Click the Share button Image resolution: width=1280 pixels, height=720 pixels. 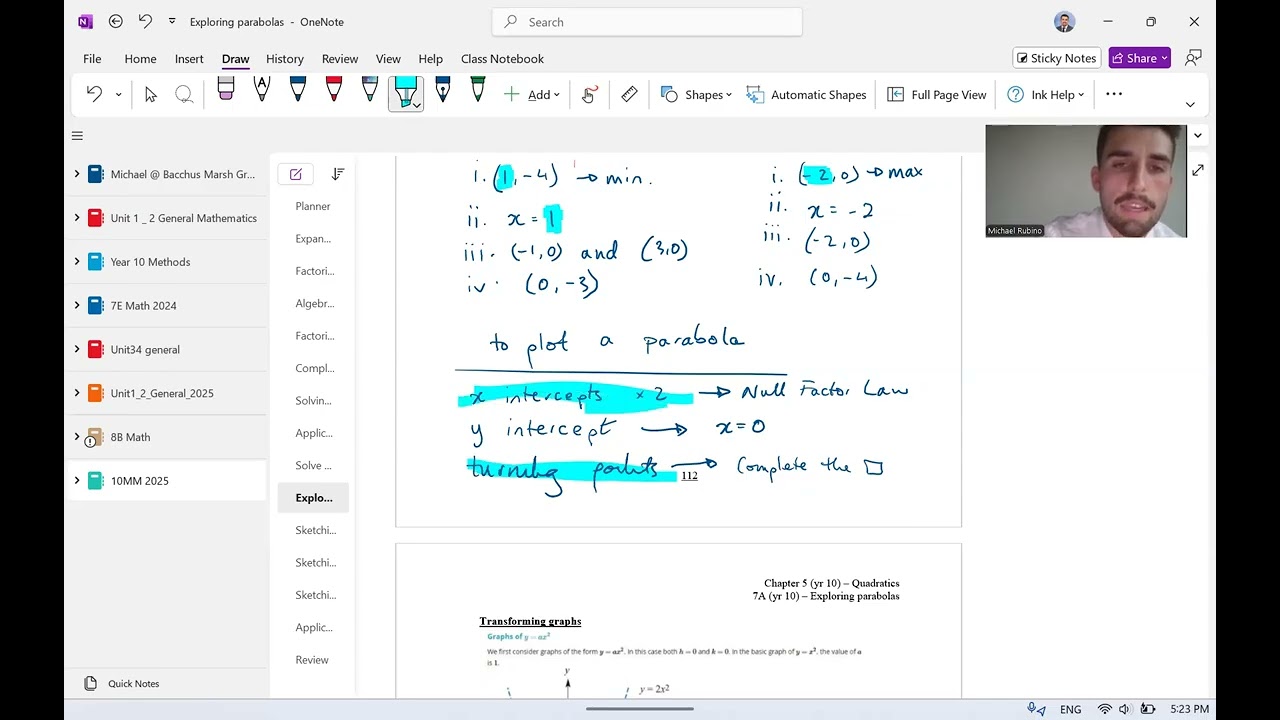click(1139, 58)
